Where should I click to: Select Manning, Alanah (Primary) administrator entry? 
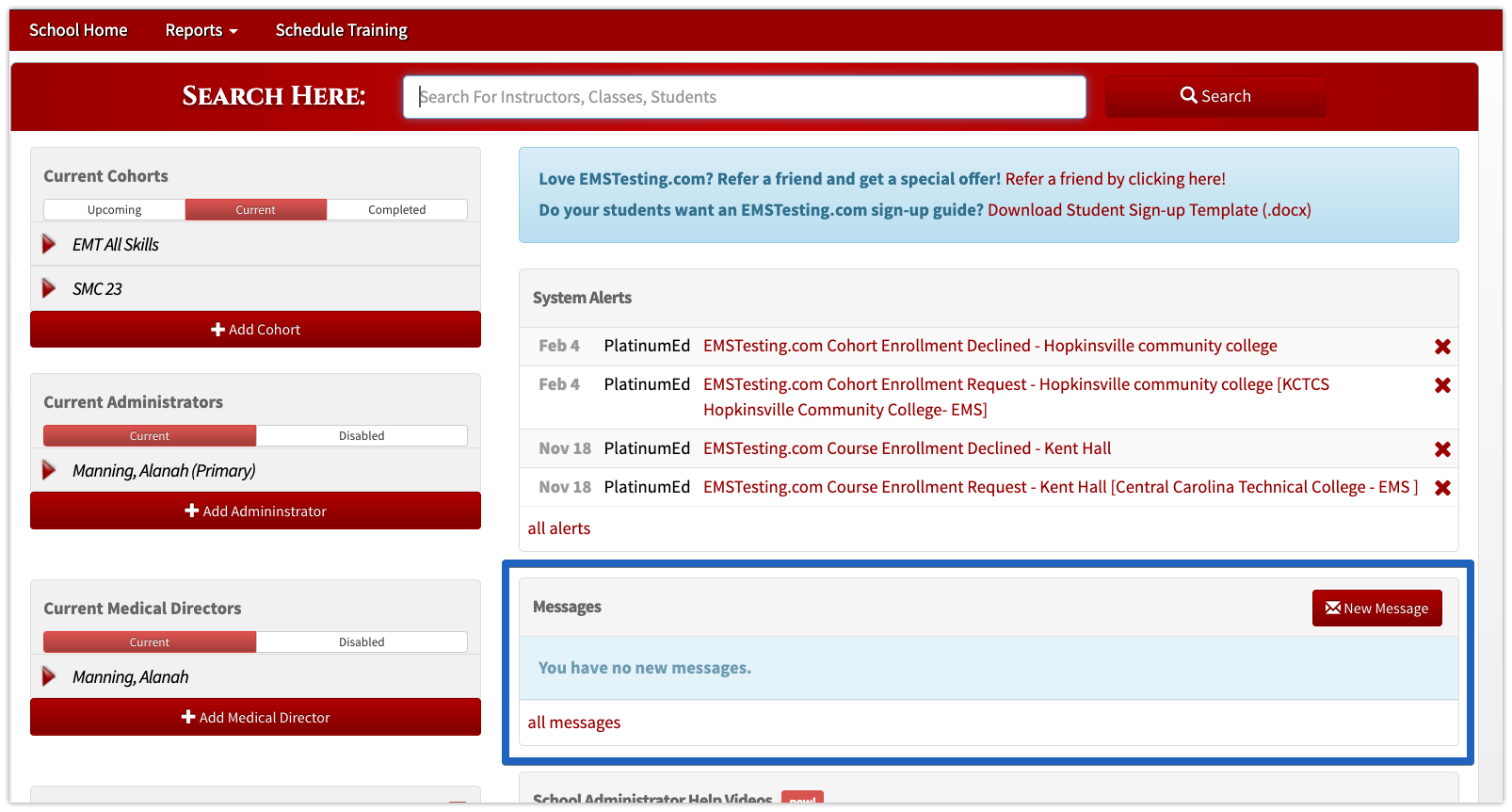[164, 471]
